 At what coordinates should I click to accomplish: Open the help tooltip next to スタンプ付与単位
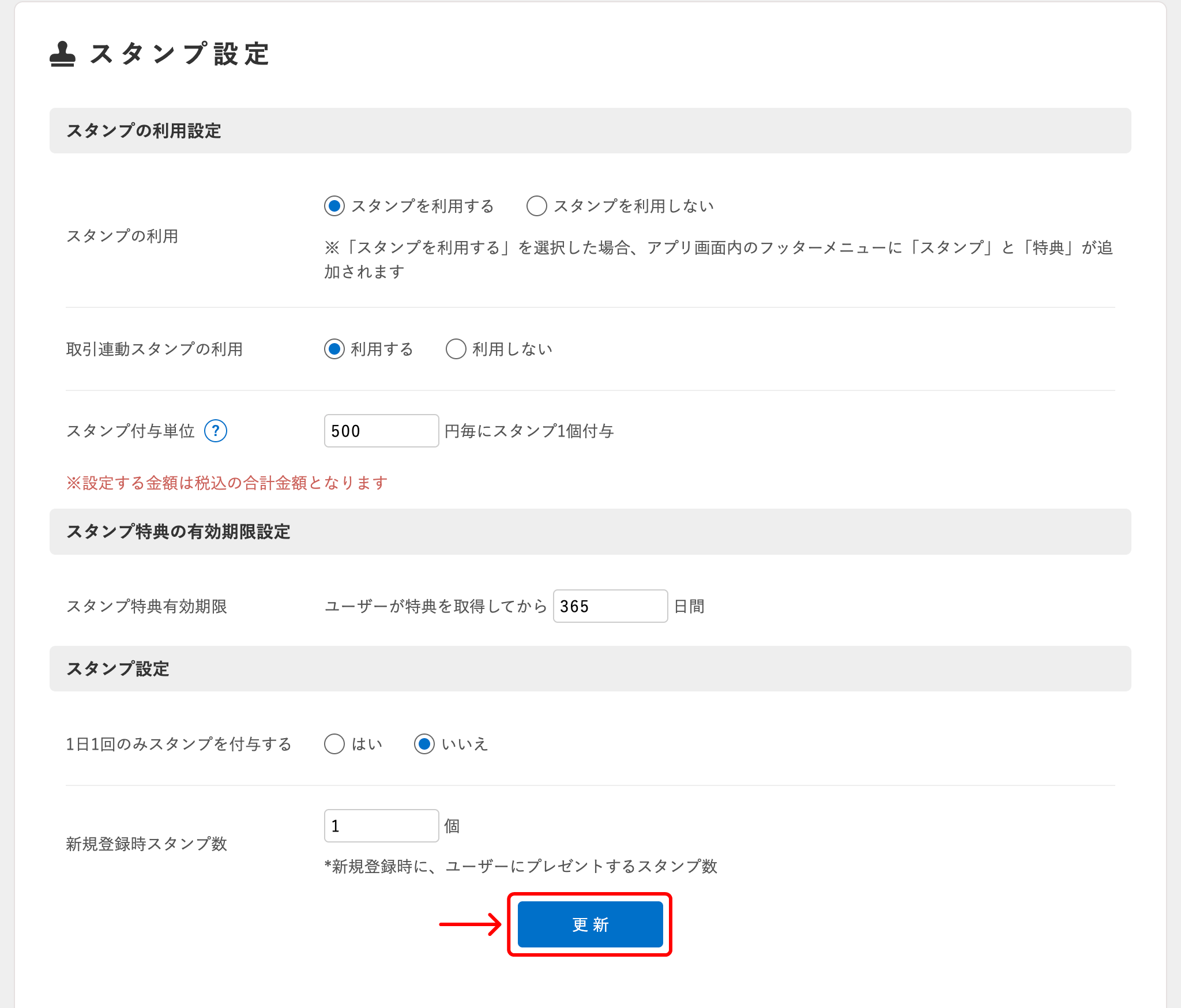pos(216,431)
